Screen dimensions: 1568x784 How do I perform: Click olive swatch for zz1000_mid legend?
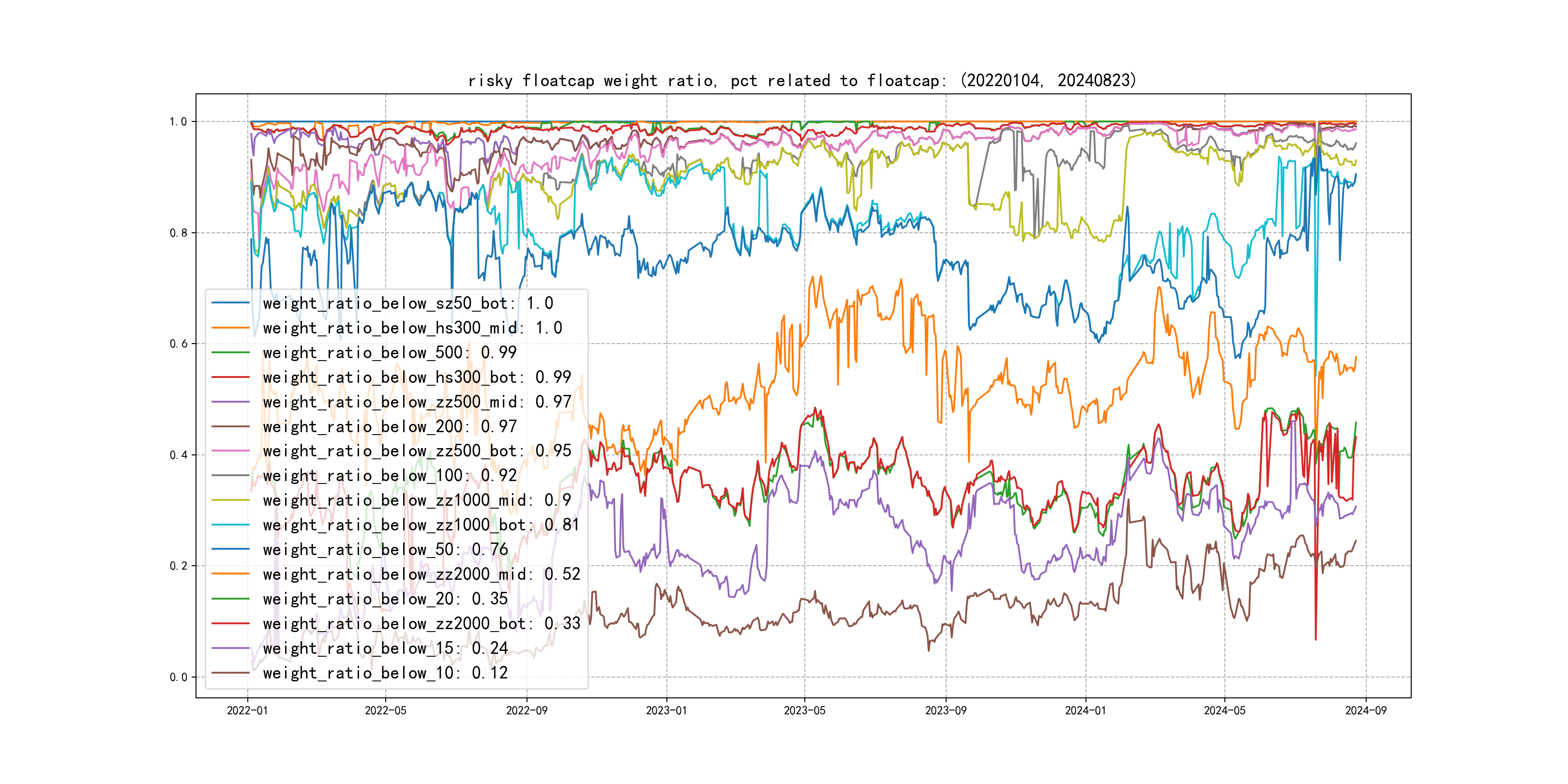[230, 500]
